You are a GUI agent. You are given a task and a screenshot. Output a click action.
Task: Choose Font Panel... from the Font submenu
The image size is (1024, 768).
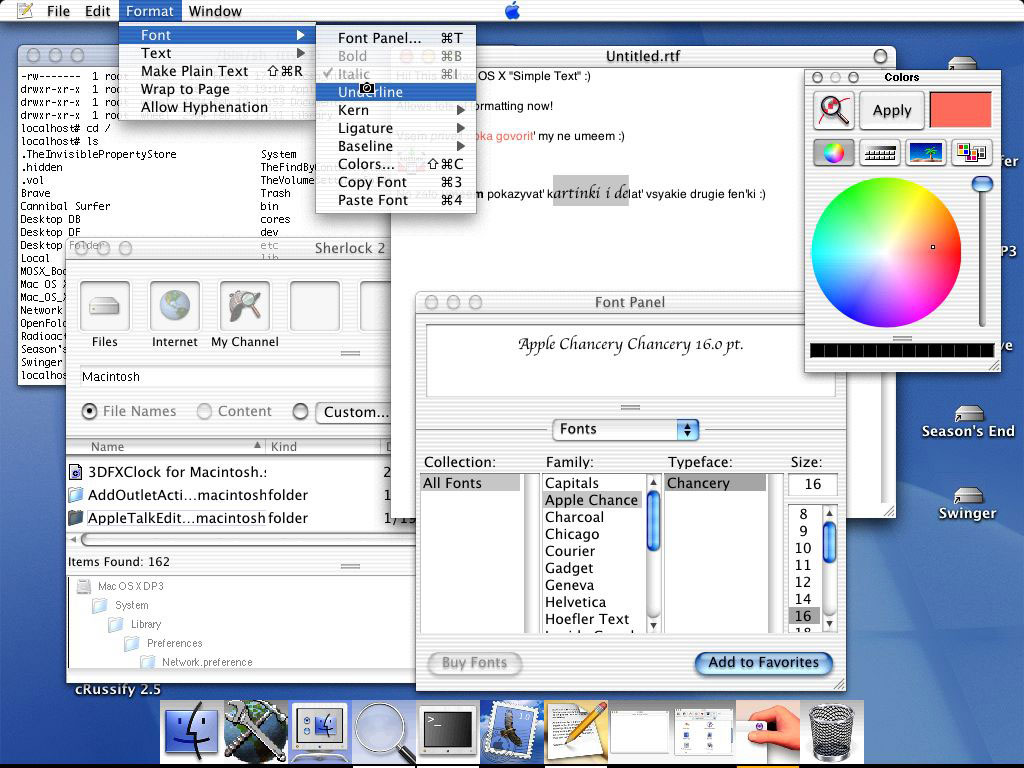(396, 38)
